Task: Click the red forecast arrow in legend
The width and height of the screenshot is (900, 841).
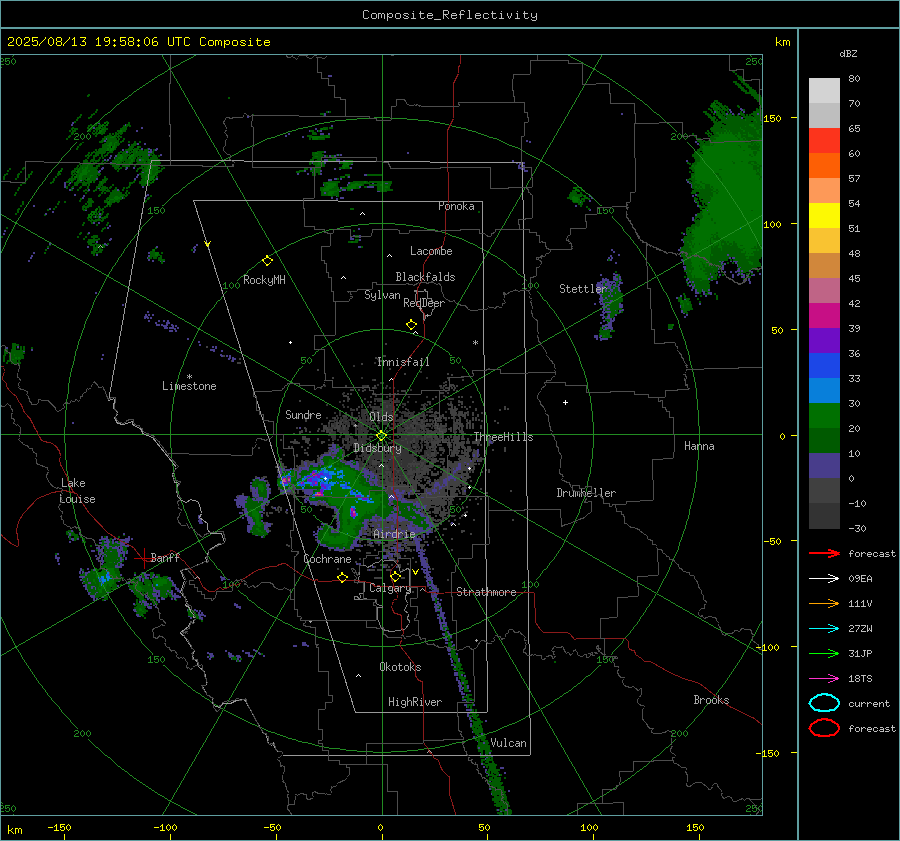Action: point(824,553)
